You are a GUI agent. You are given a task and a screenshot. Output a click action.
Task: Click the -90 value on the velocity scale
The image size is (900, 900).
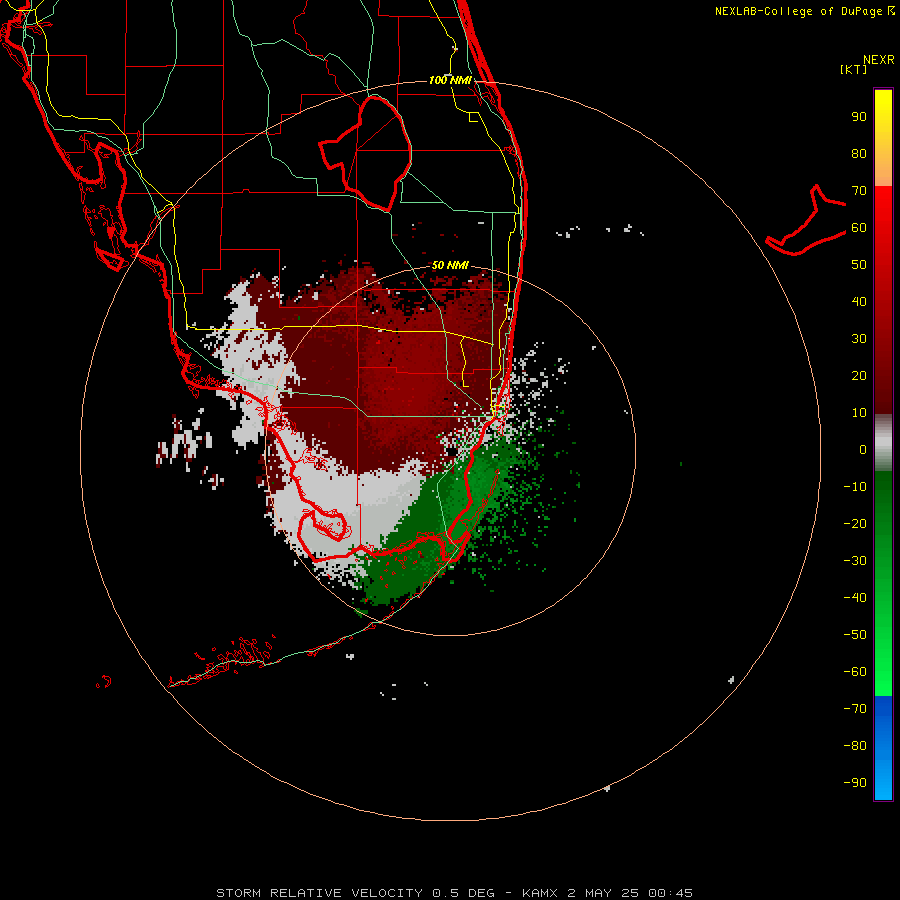click(855, 783)
